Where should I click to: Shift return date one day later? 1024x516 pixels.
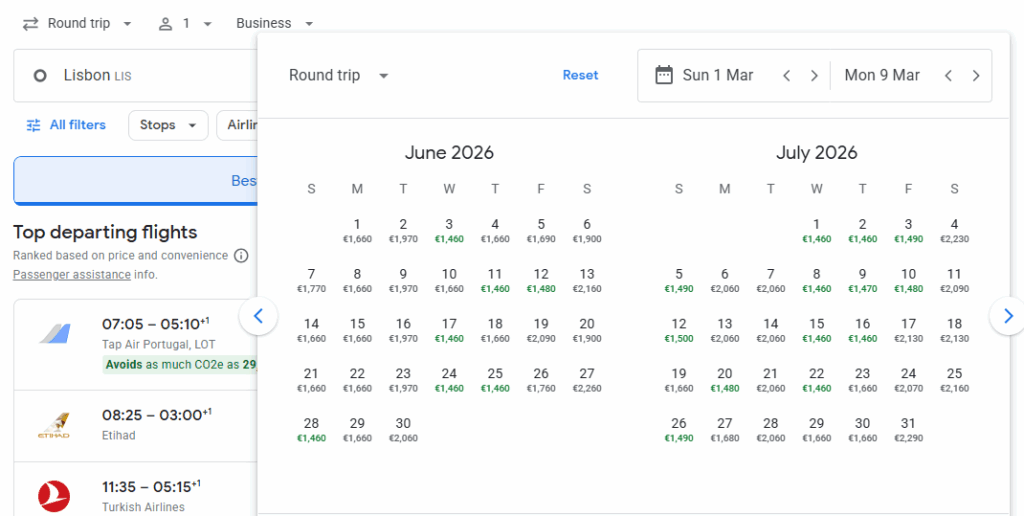click(x=976, y=76)
